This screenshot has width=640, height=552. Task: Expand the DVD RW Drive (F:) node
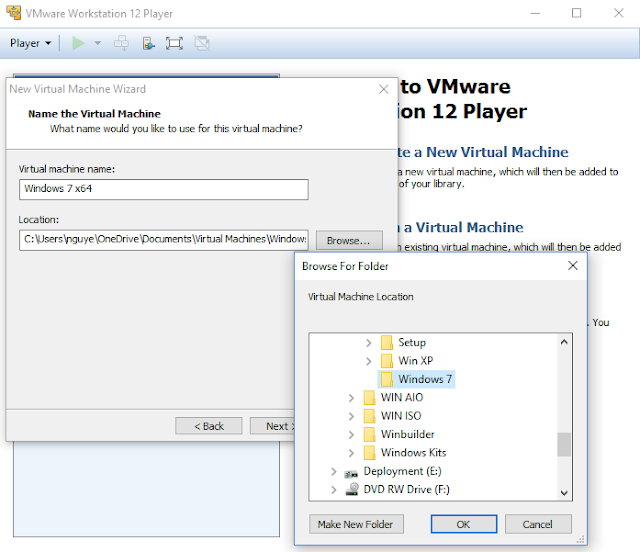click(x=333, y=490)
